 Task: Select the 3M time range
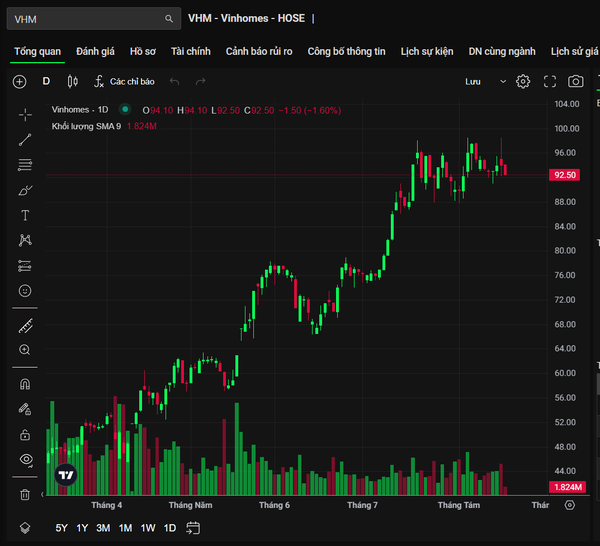click(x=103, y=528)
